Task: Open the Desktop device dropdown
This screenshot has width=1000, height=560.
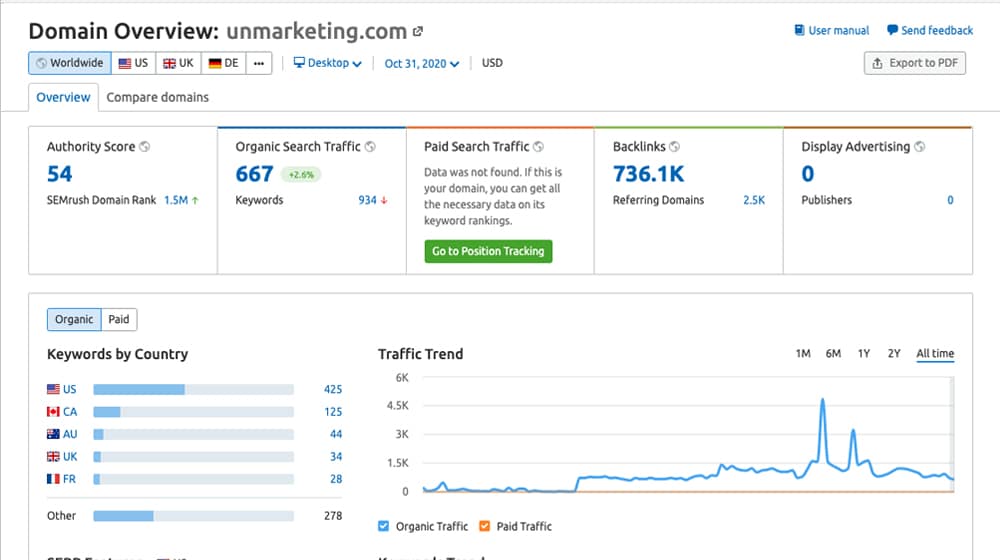Action: (327, 63)
